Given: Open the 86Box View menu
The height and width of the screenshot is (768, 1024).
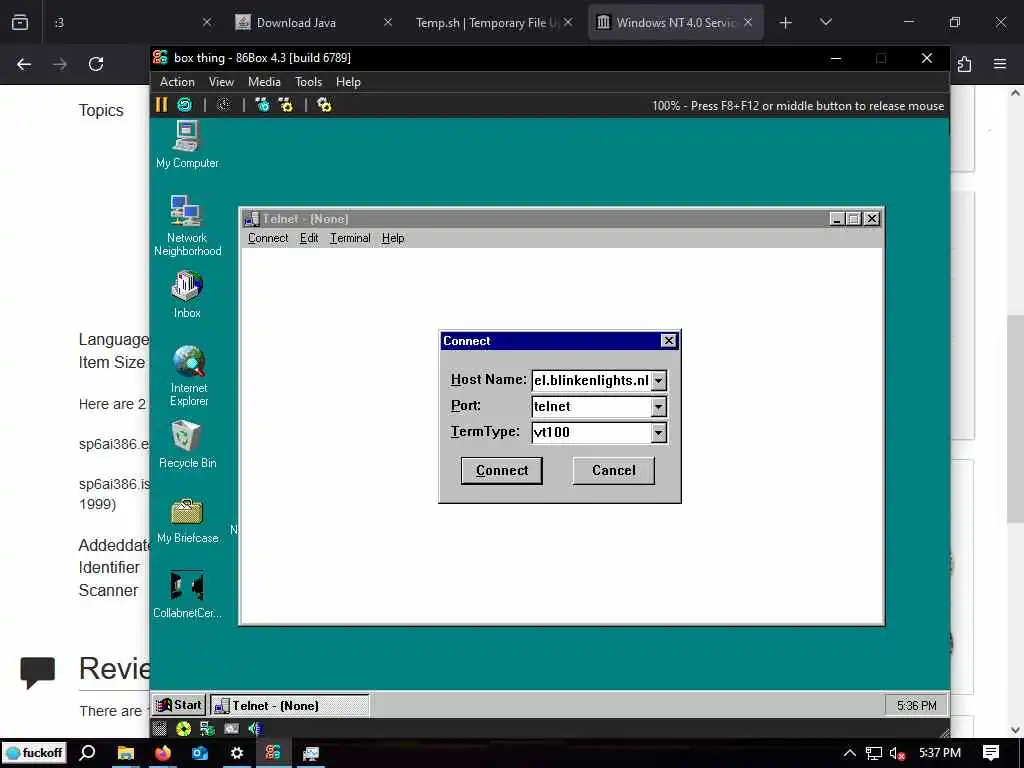Looking at the screenshot, I should (221, 82).
